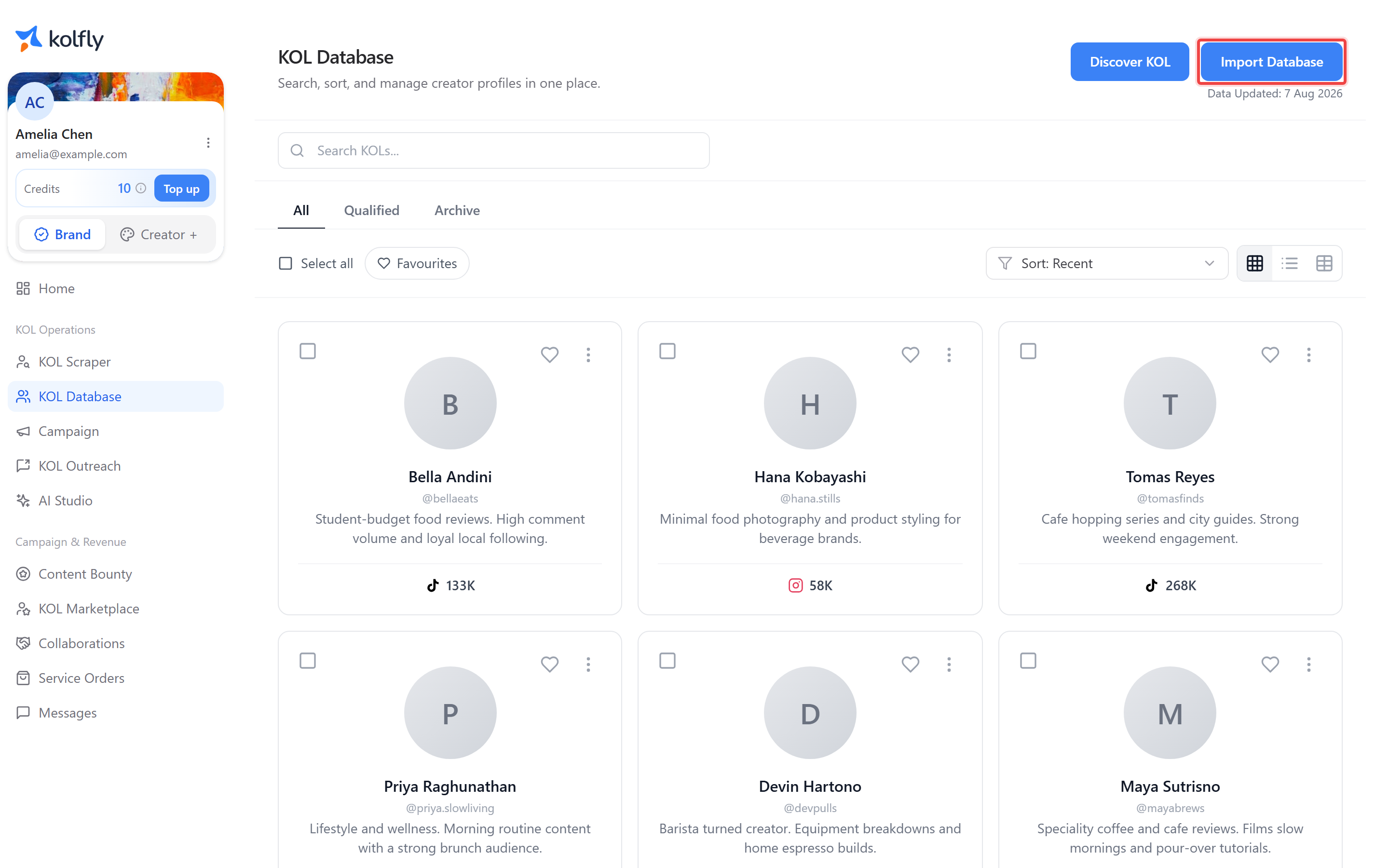Open more options for Devin Hartono

point(949,664)
